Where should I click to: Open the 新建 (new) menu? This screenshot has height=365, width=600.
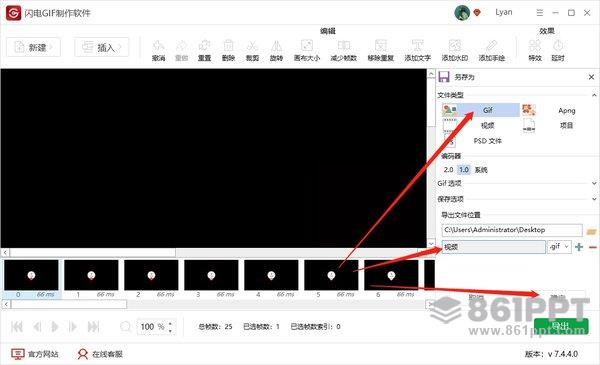[x=34, y=47]
